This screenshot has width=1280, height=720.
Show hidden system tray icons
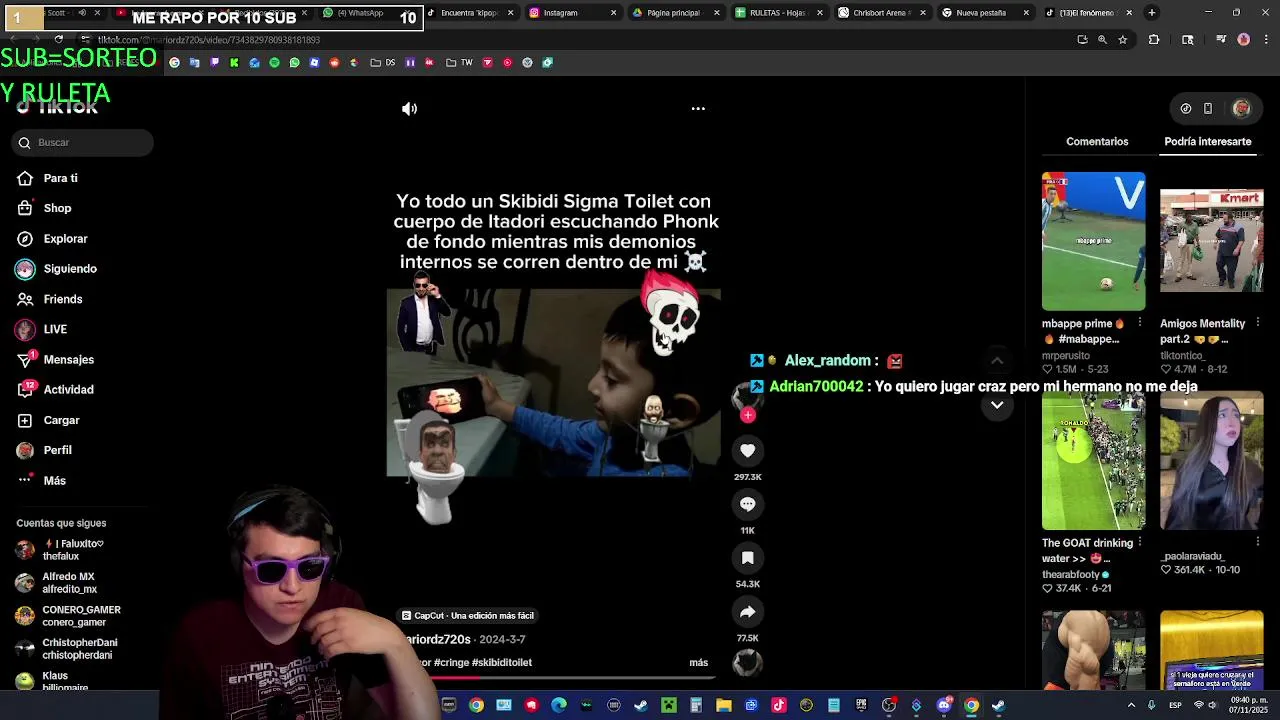click(x=1131, y=706)
